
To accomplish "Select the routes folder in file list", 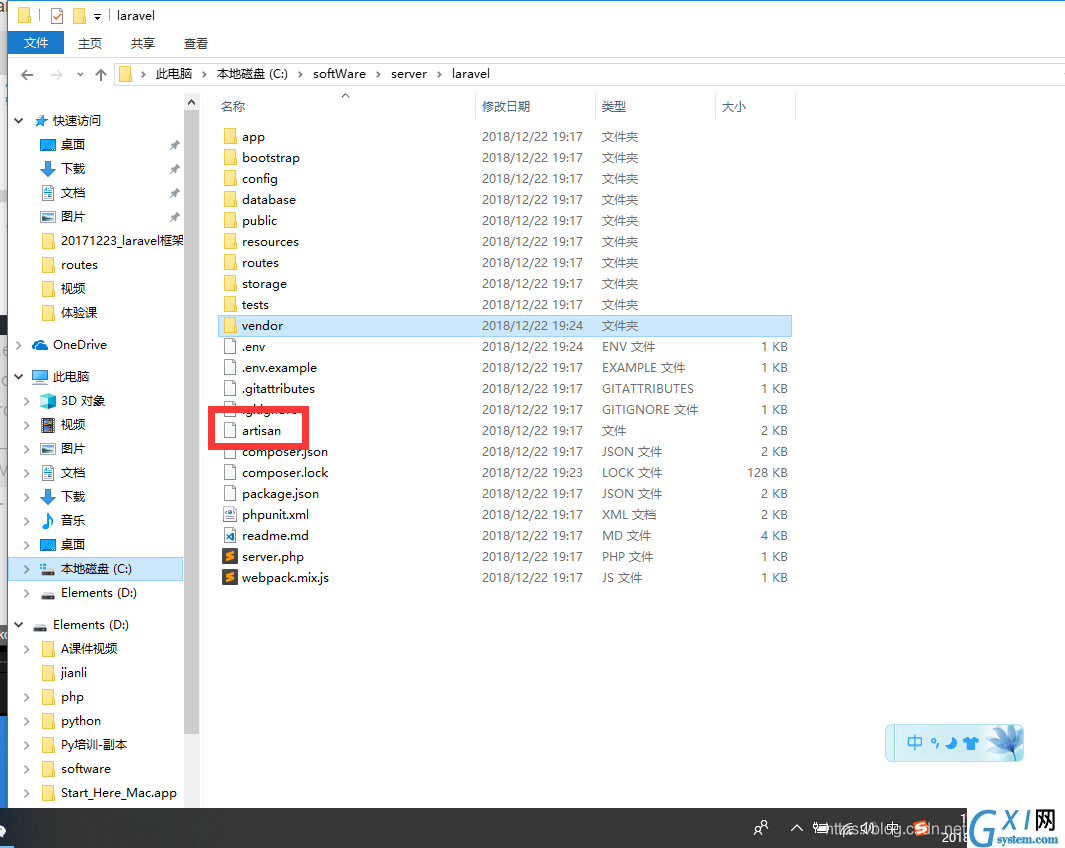I will click(x=260, y=263).
